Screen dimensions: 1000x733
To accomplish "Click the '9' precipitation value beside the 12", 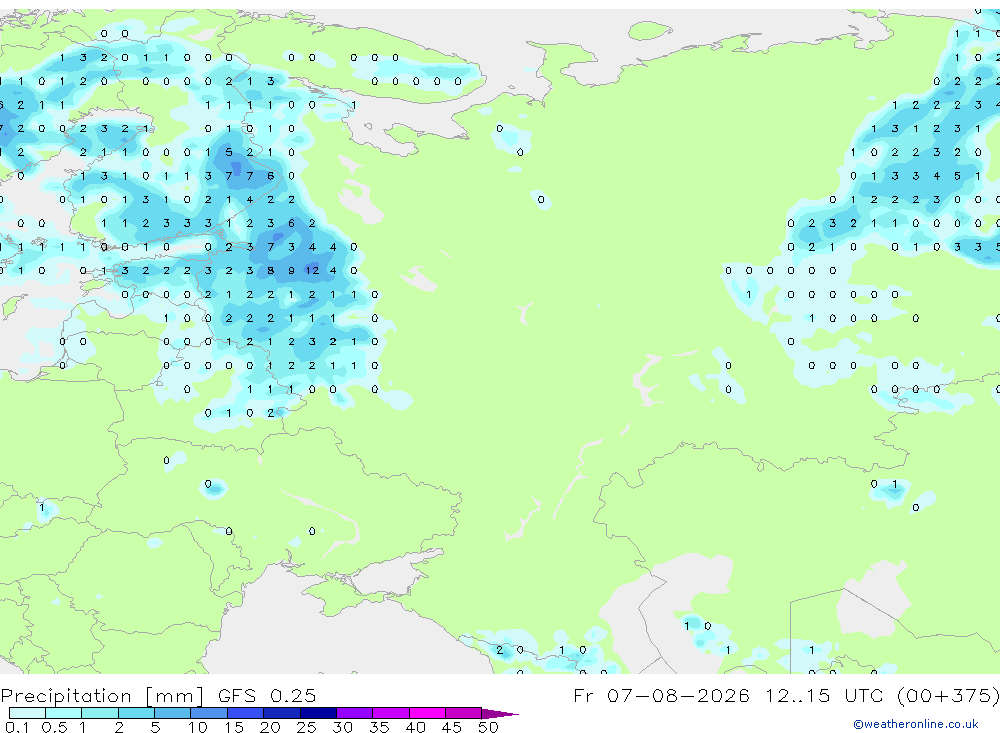I will point(291,270).
